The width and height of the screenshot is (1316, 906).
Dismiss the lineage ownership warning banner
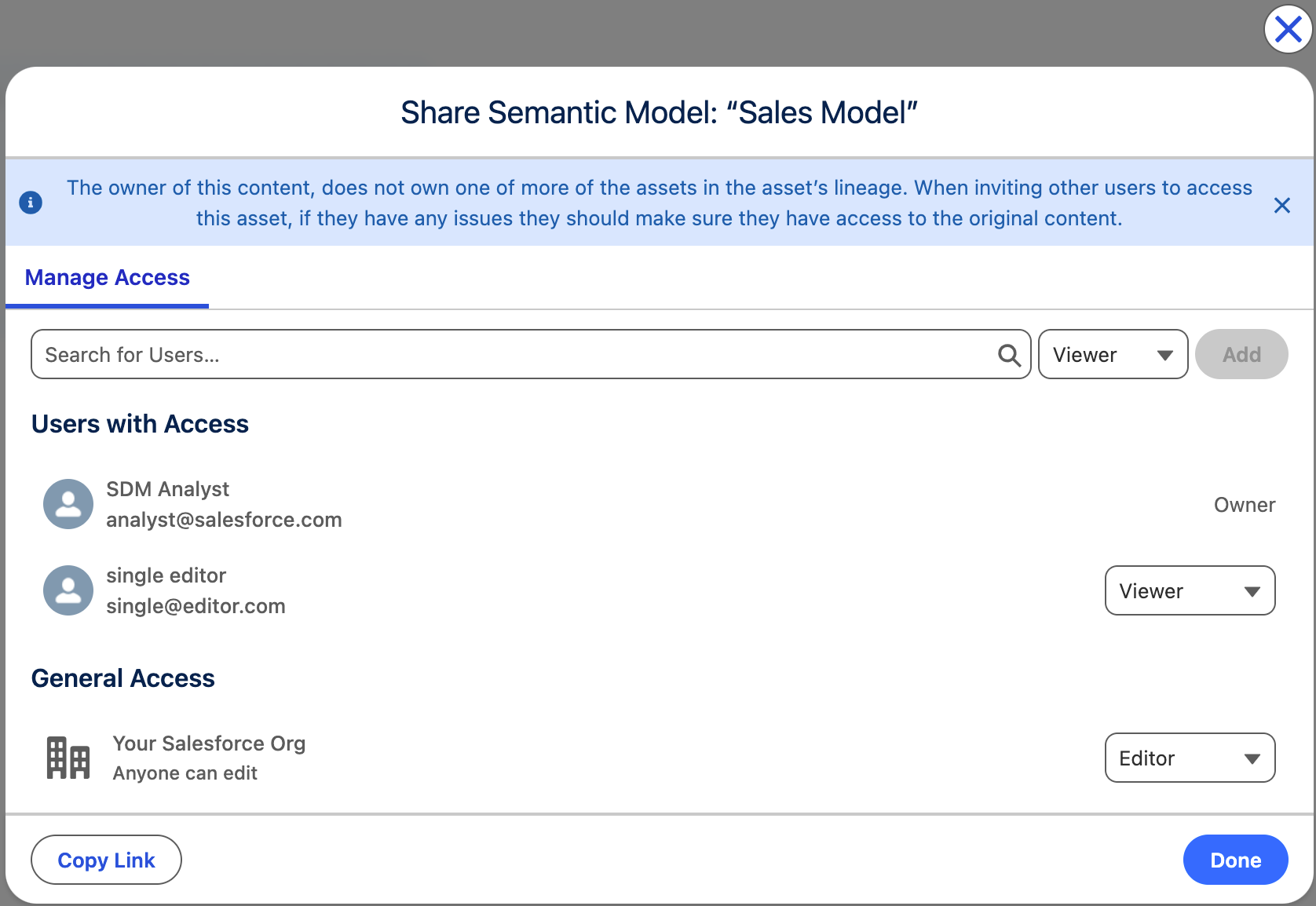coord(1281,205)
